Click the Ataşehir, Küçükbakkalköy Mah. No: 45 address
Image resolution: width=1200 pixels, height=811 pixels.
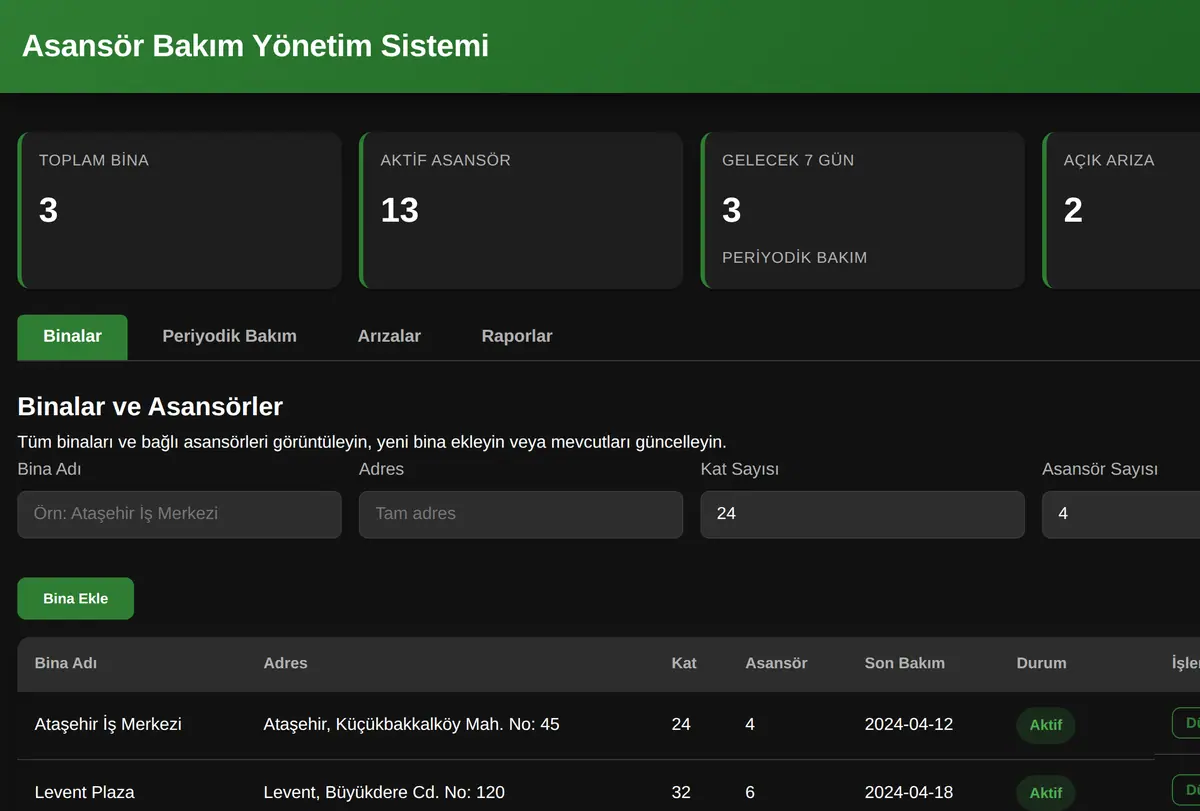pyautogui.click(x=412, y=724)
